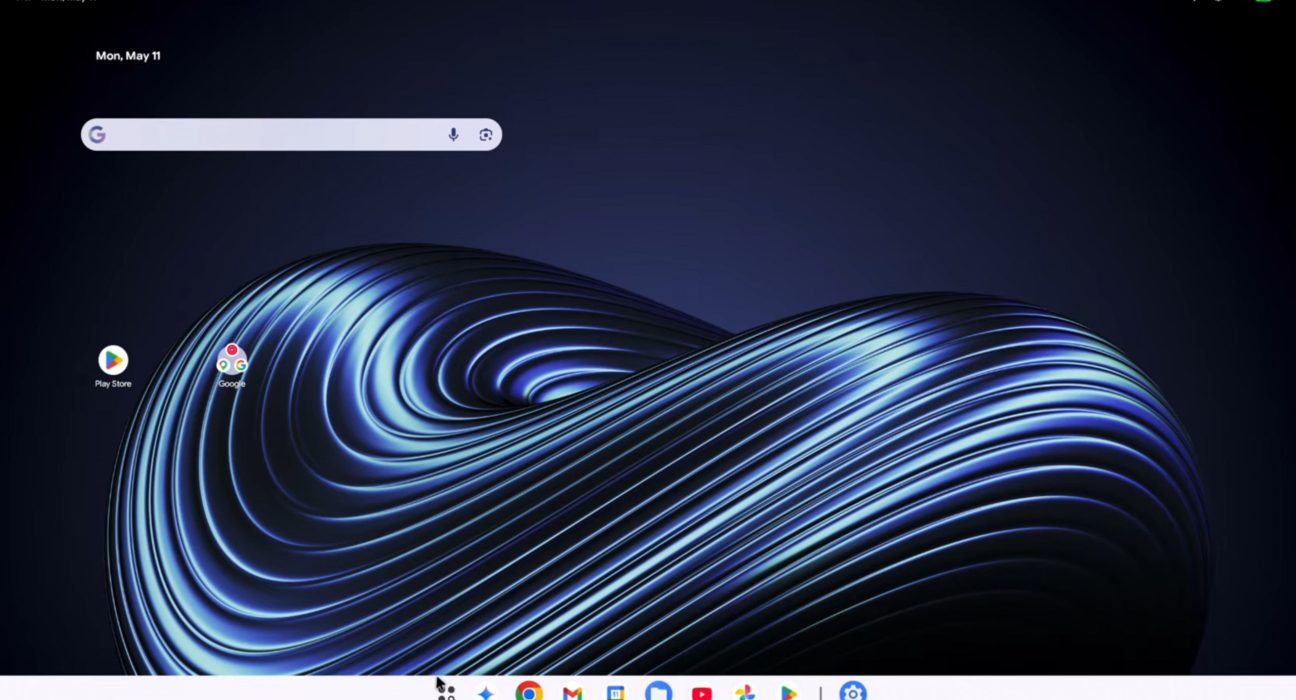Image resolution: width=1296 pixels, height=700 pixels.
Task: Expand the Google apps folder
Action: (232, 360)
